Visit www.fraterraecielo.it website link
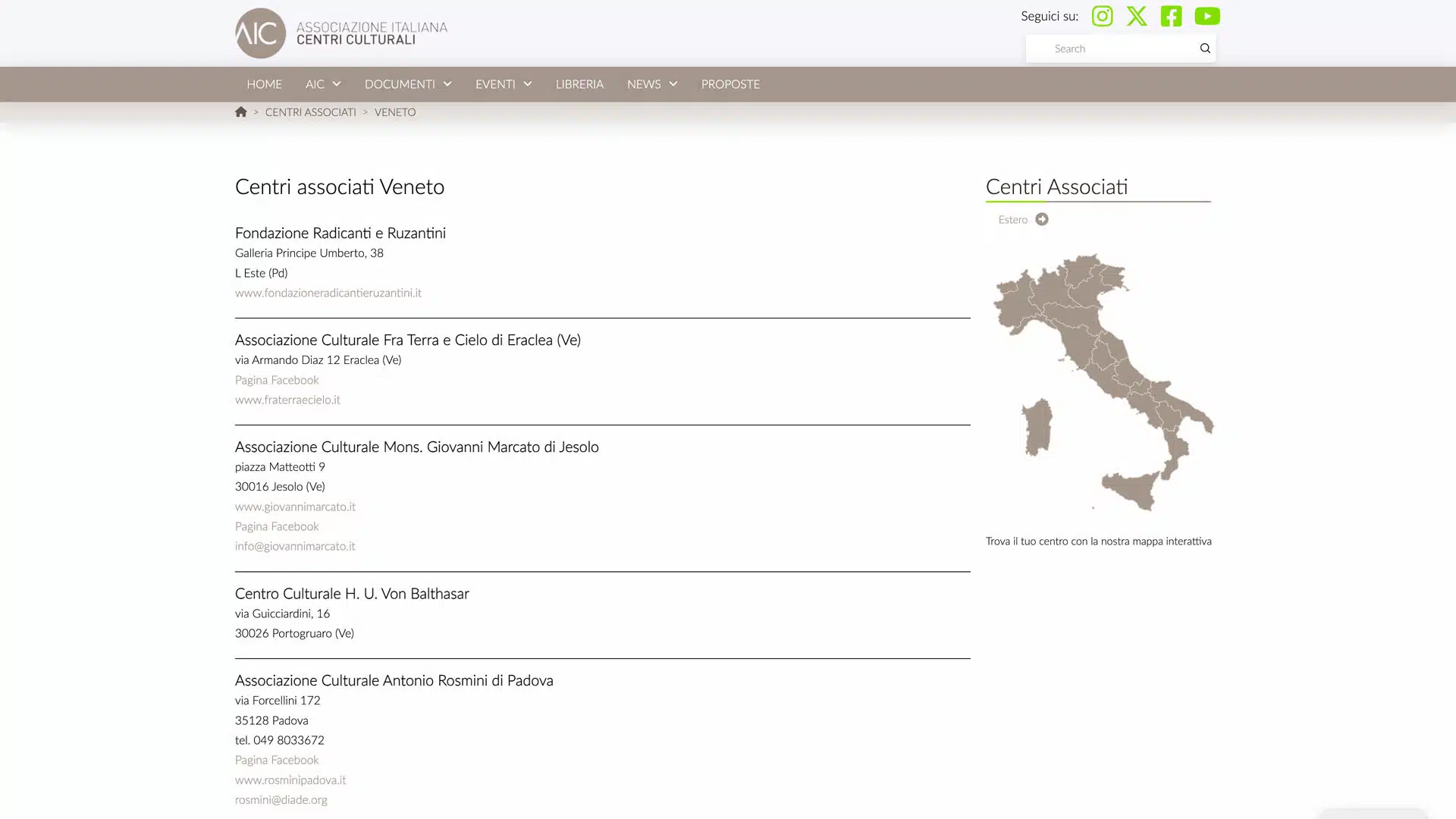This screenshot has height=819, width=1456. coord(287,400)
